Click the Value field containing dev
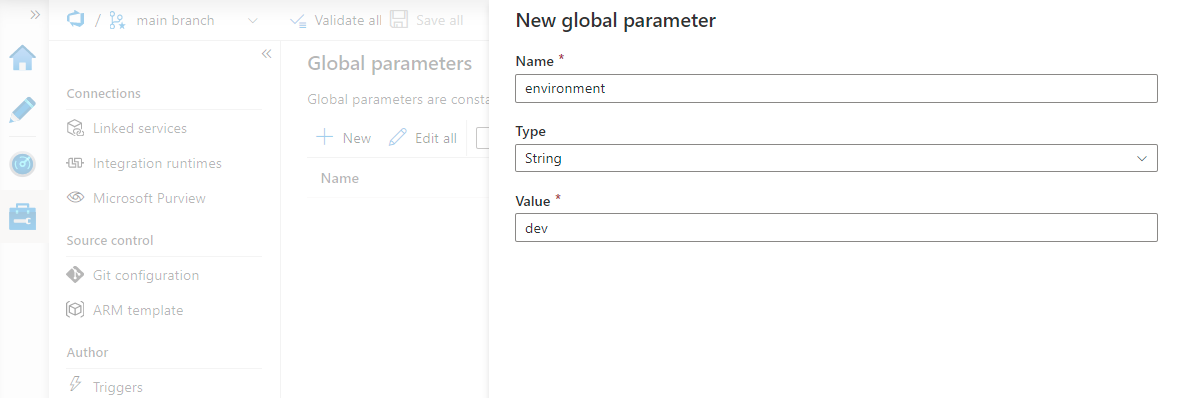 (x=836, y=227)
